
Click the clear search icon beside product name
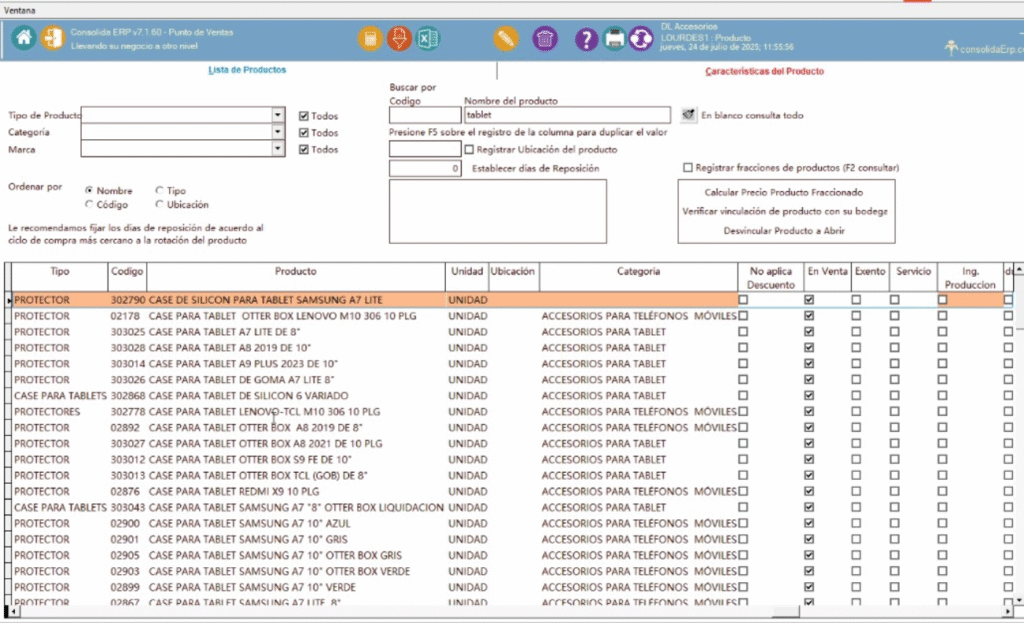click(688, 115)
